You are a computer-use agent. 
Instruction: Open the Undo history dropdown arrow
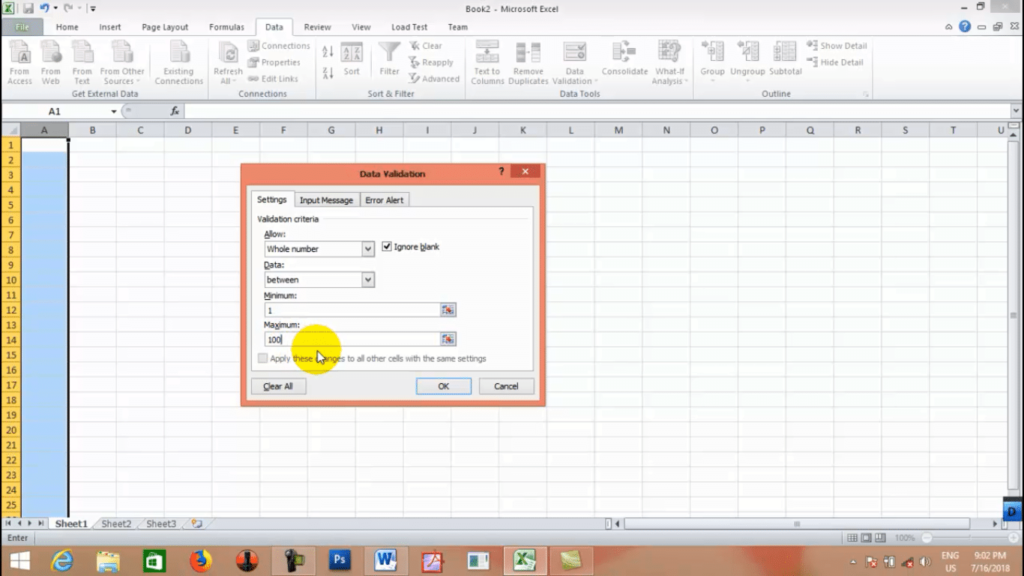coord(56,8)
